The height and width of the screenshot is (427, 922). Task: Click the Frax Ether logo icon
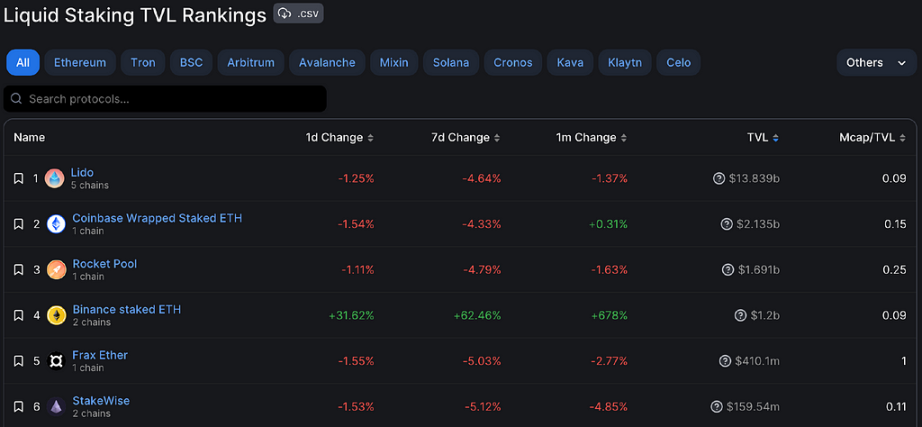[x=56, y=361]
